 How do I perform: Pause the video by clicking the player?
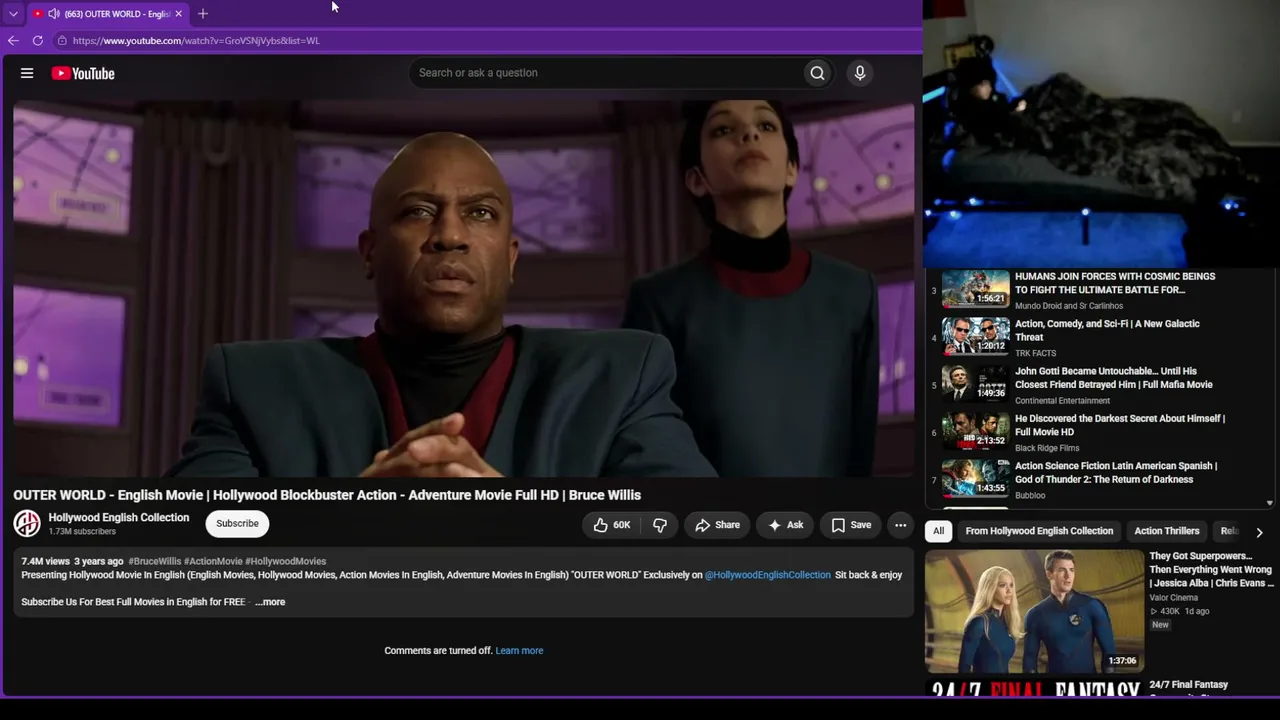[x=464, y=288]
